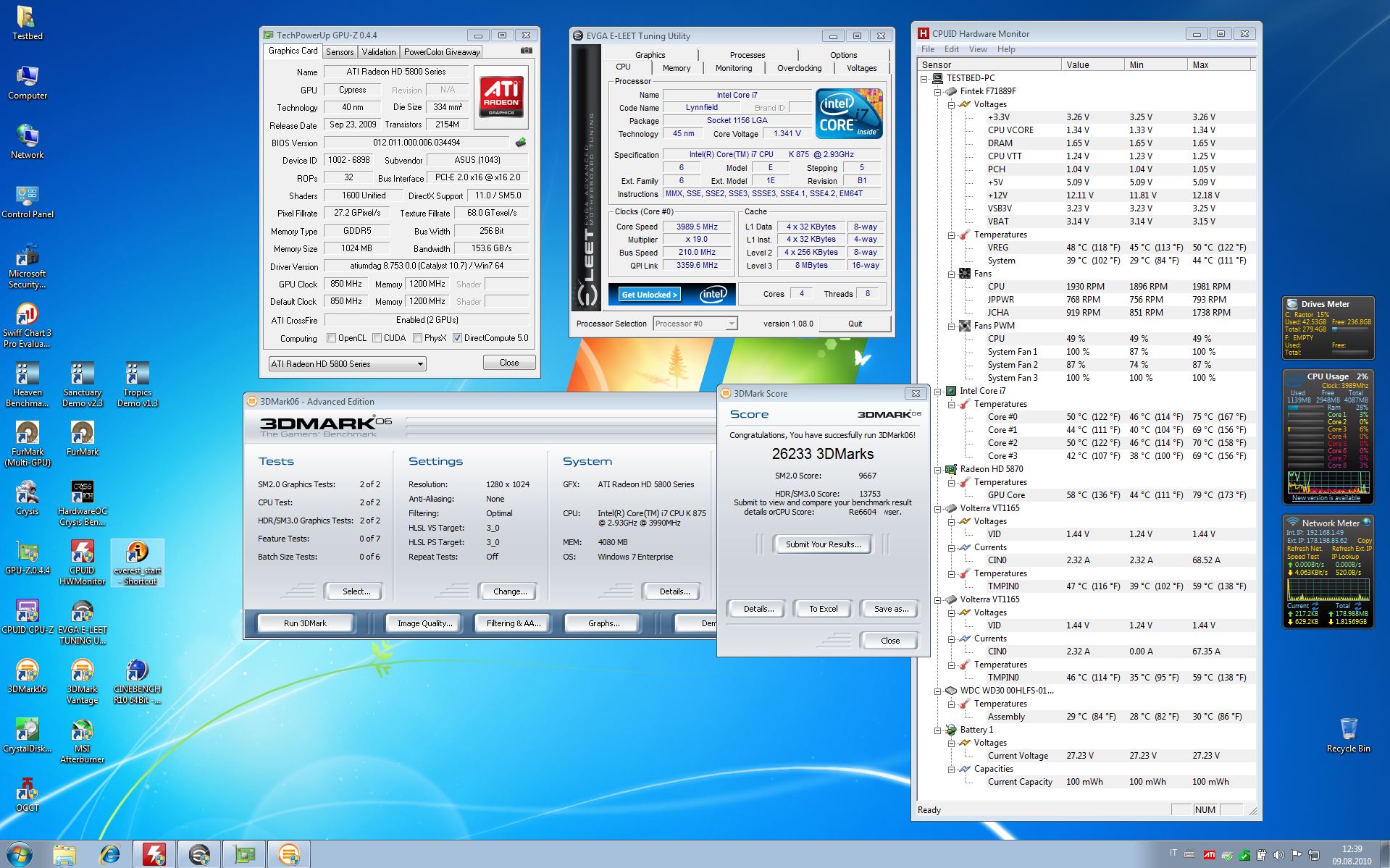Click the Get Unlocked button in E-LEET

click(x=650, y=295)
